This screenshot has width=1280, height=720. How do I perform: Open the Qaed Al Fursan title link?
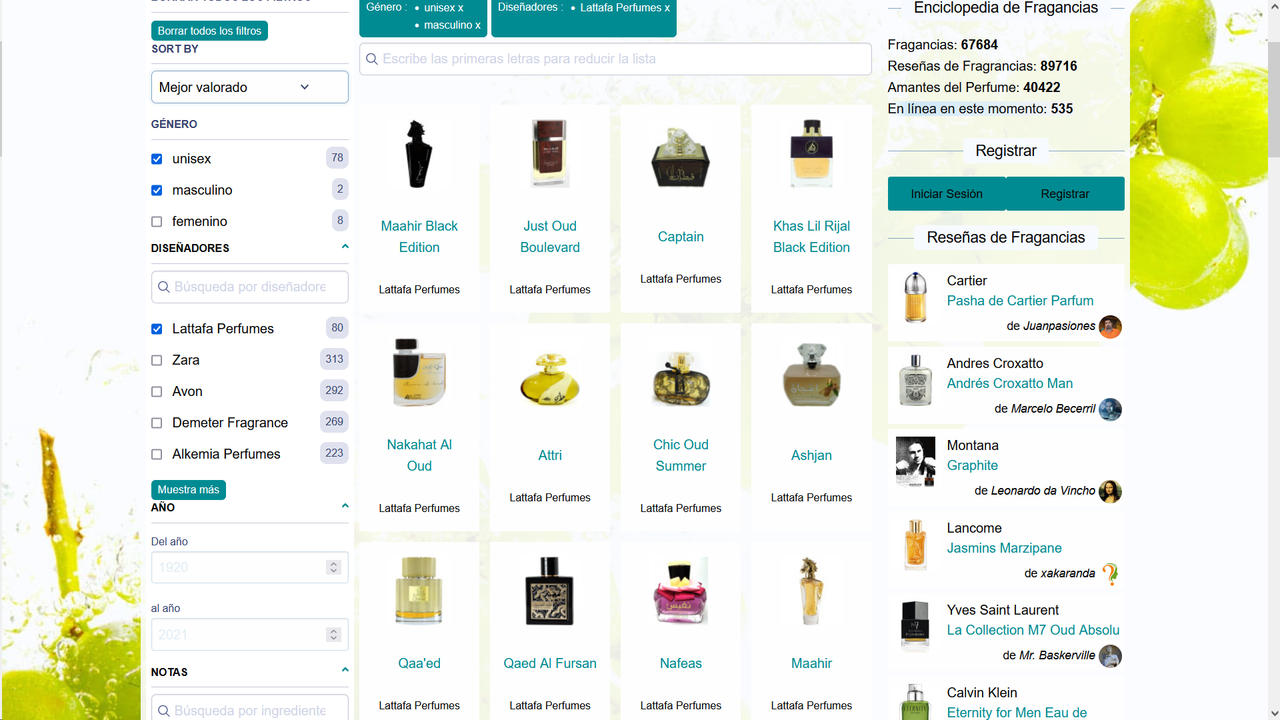click(x=550, y=663)
